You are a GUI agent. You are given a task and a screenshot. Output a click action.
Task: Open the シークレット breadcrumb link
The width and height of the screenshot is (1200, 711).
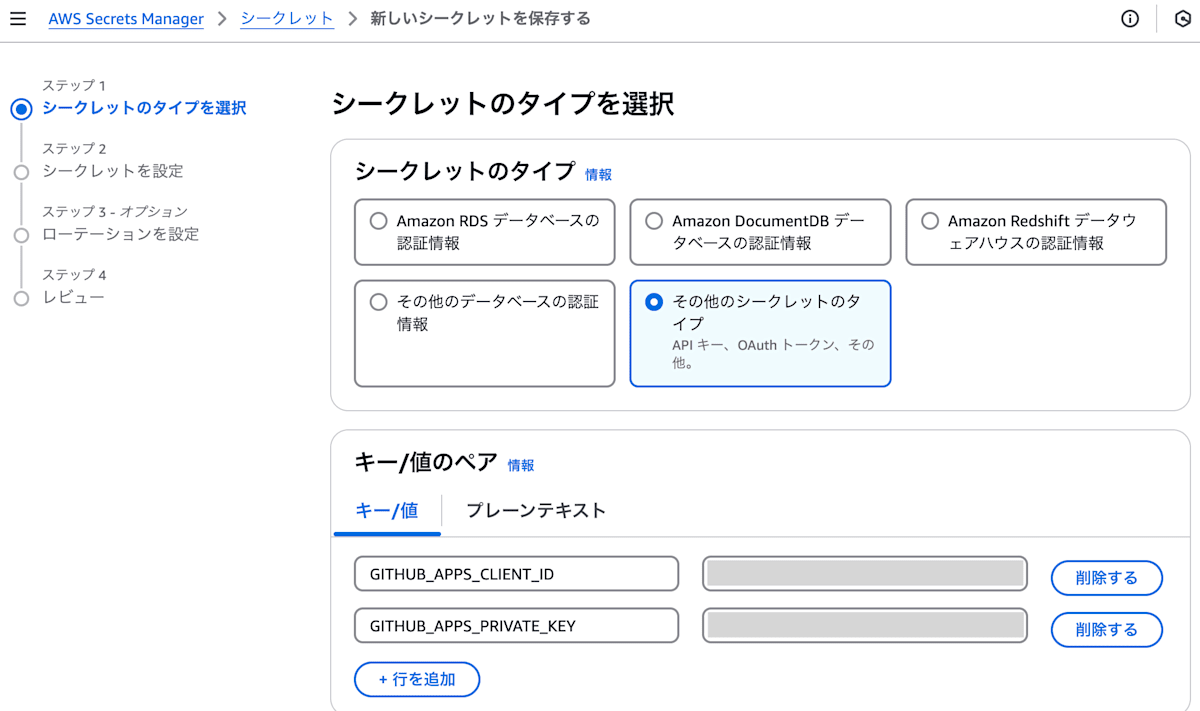coord(287,19)
